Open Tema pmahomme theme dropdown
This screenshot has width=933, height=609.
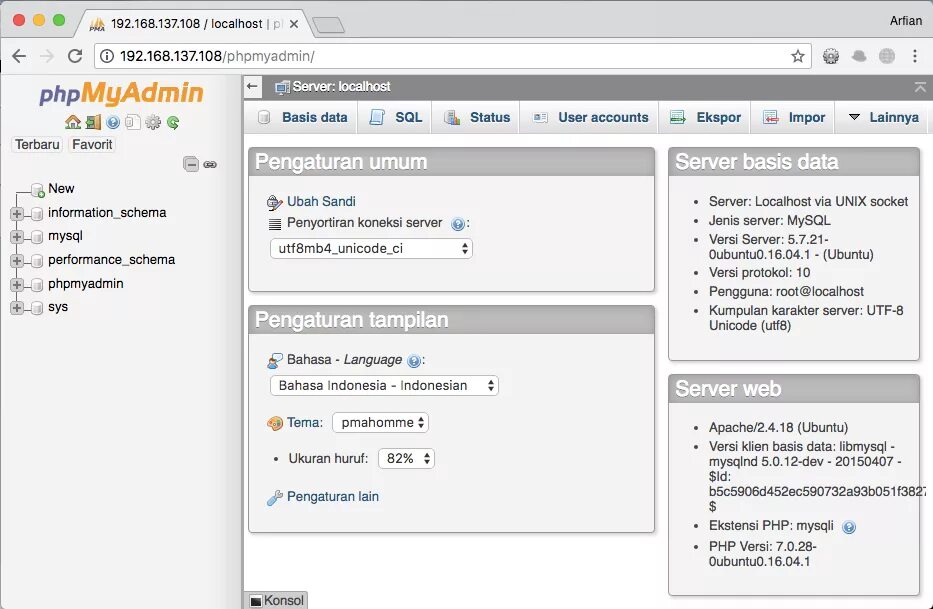[x=380, y=423]
